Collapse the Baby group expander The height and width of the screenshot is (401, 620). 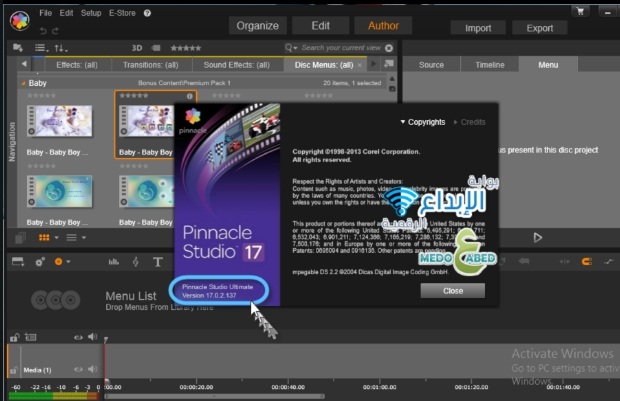23,83
